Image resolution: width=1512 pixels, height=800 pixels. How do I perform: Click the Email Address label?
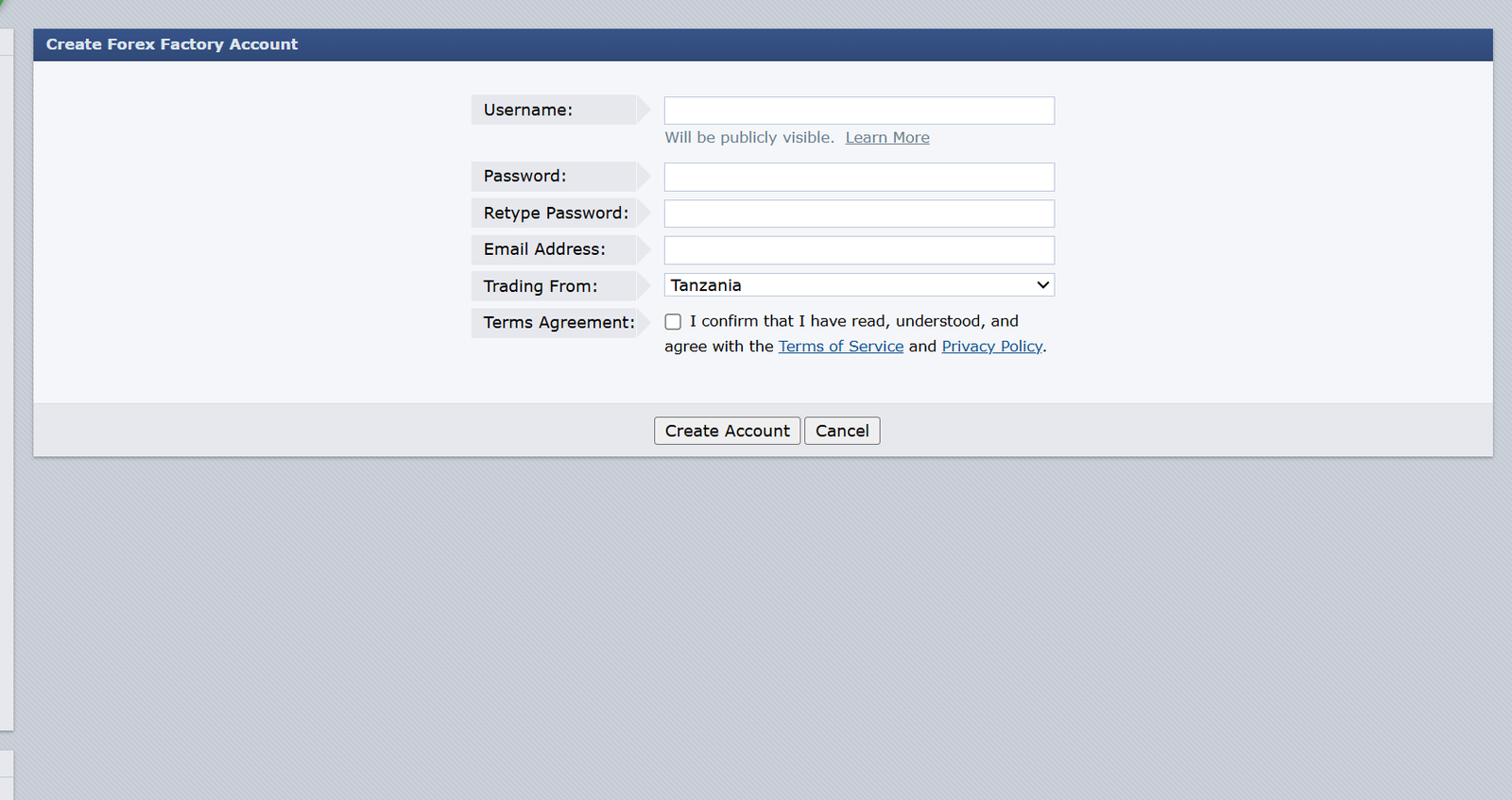[544, 249]
